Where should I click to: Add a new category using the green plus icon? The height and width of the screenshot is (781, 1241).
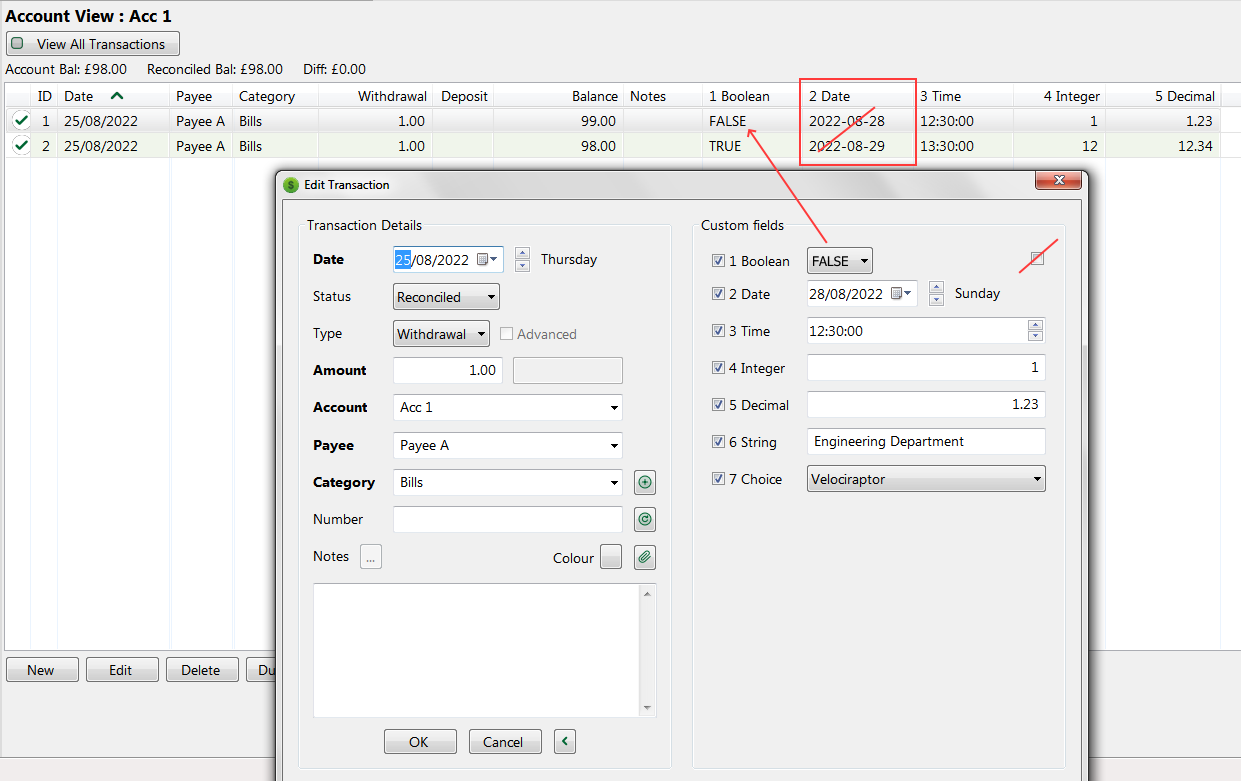pos(644,482)
